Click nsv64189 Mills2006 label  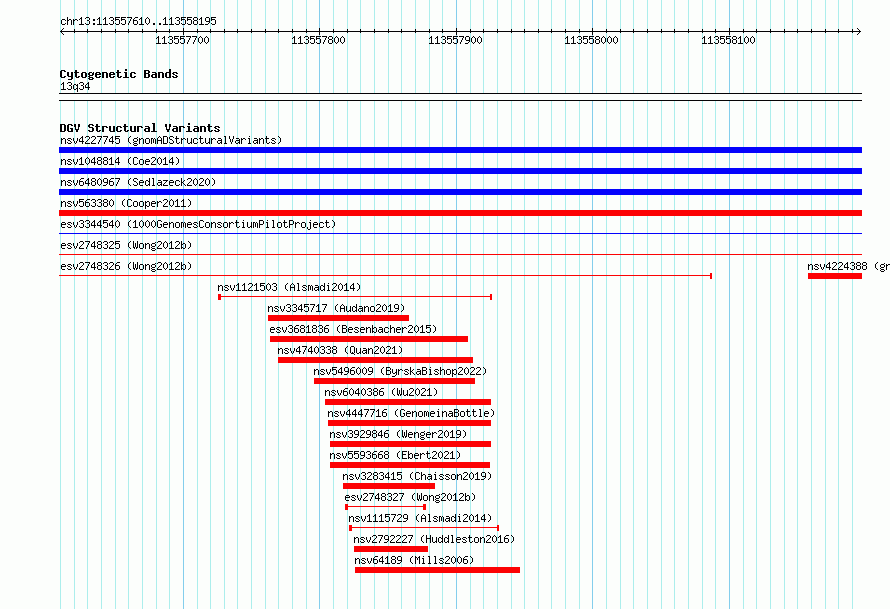pos(414,560)
